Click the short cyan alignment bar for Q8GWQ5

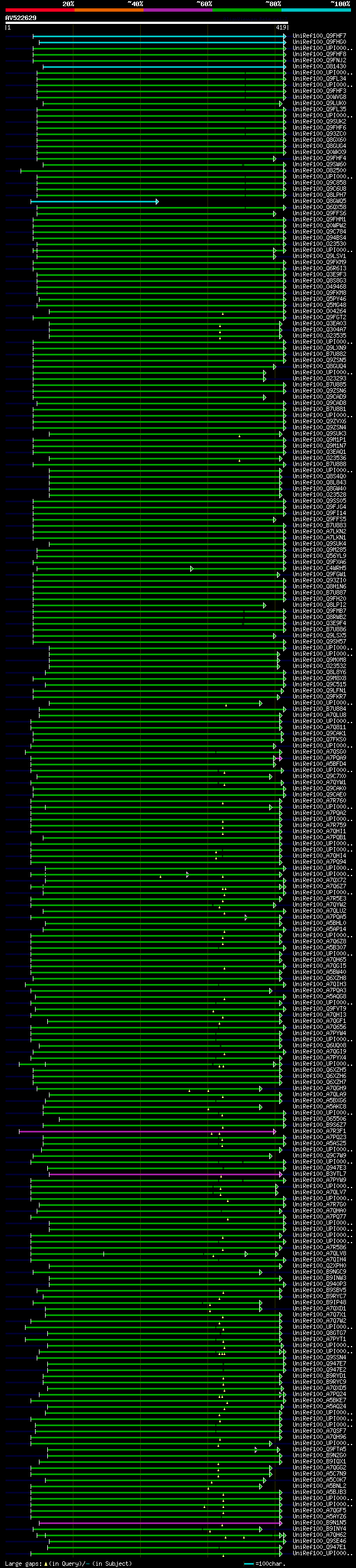(95, 201)
